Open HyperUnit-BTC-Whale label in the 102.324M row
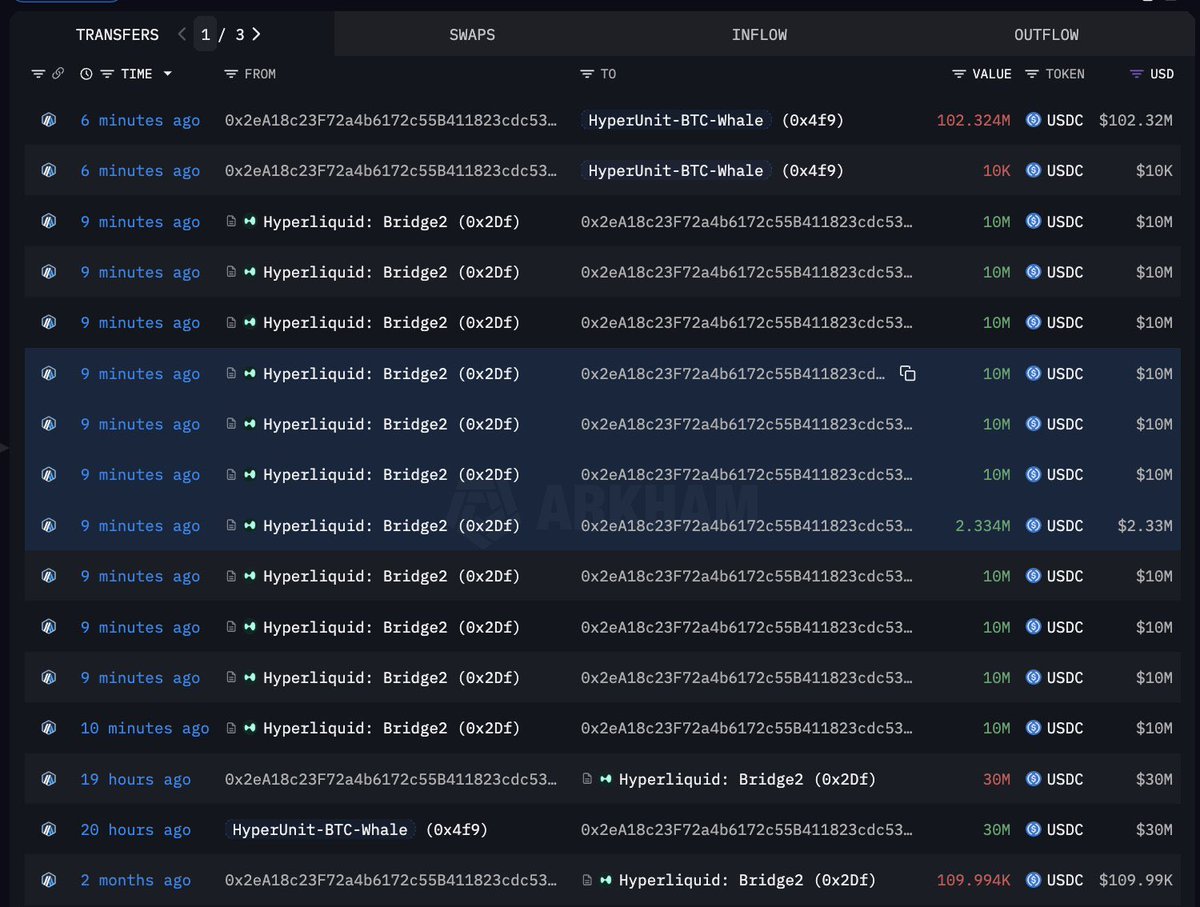The width and height of the screenshot is (1200, 907). point(676,120)
